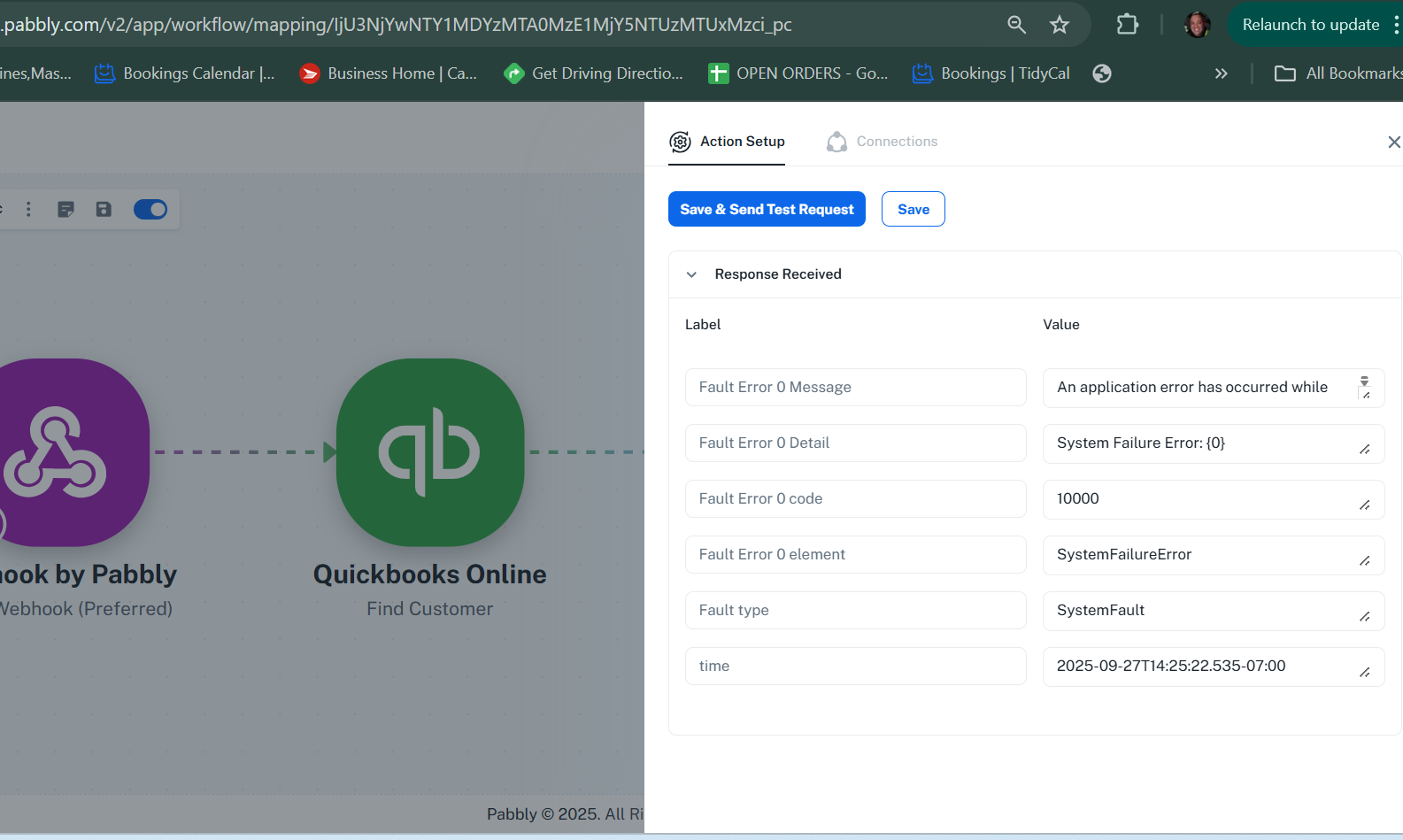Click Fault type label field
The height and width of the screenshot is (840, 1403).
point(855,610)
